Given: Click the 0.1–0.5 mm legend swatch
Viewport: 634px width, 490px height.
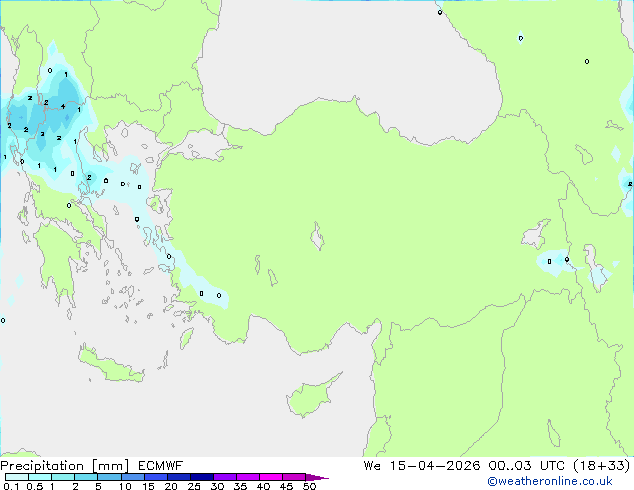Looking at the screenshot, I should tap(17, 477).
